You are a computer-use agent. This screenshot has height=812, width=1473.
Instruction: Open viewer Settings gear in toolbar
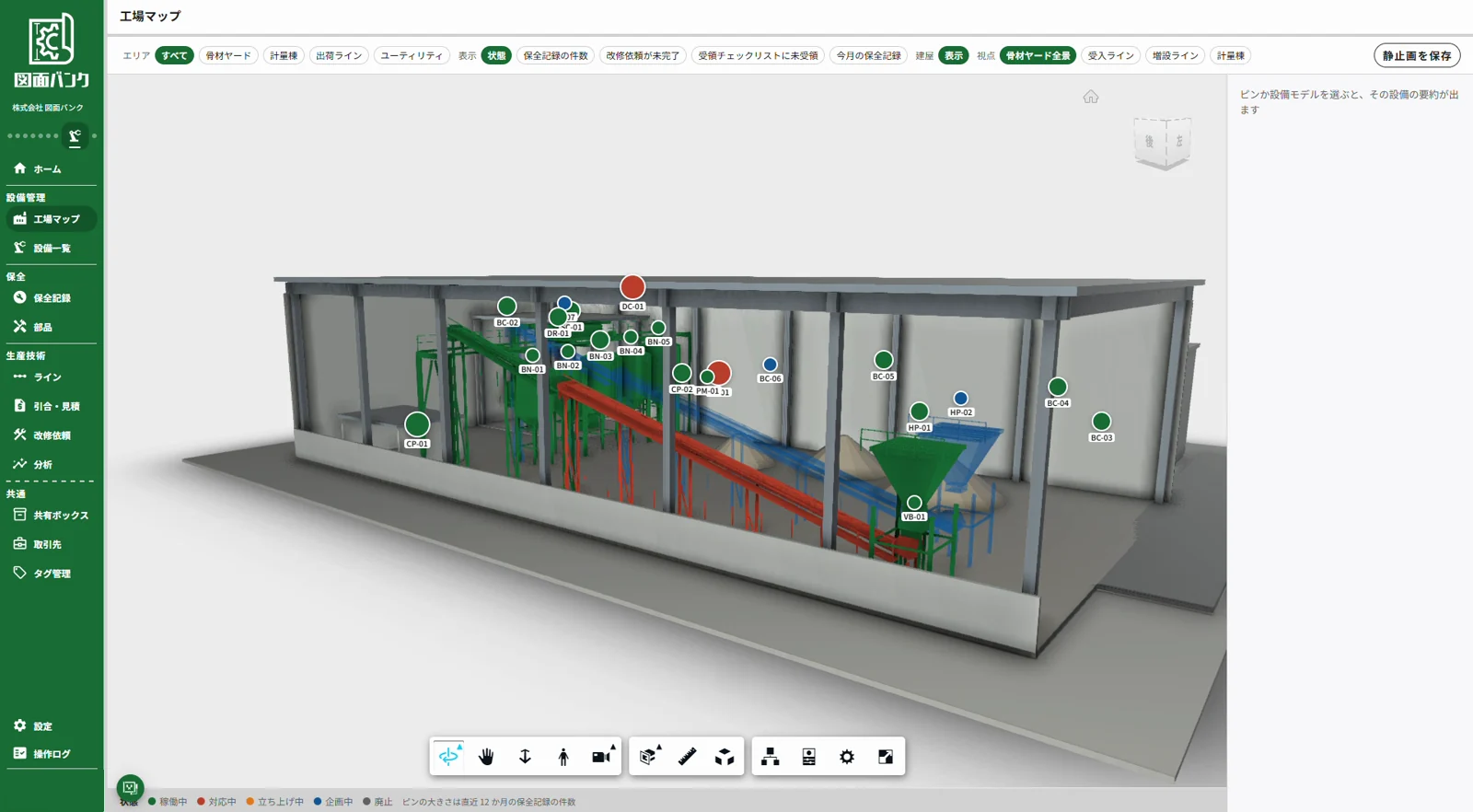tap(847, 757)
